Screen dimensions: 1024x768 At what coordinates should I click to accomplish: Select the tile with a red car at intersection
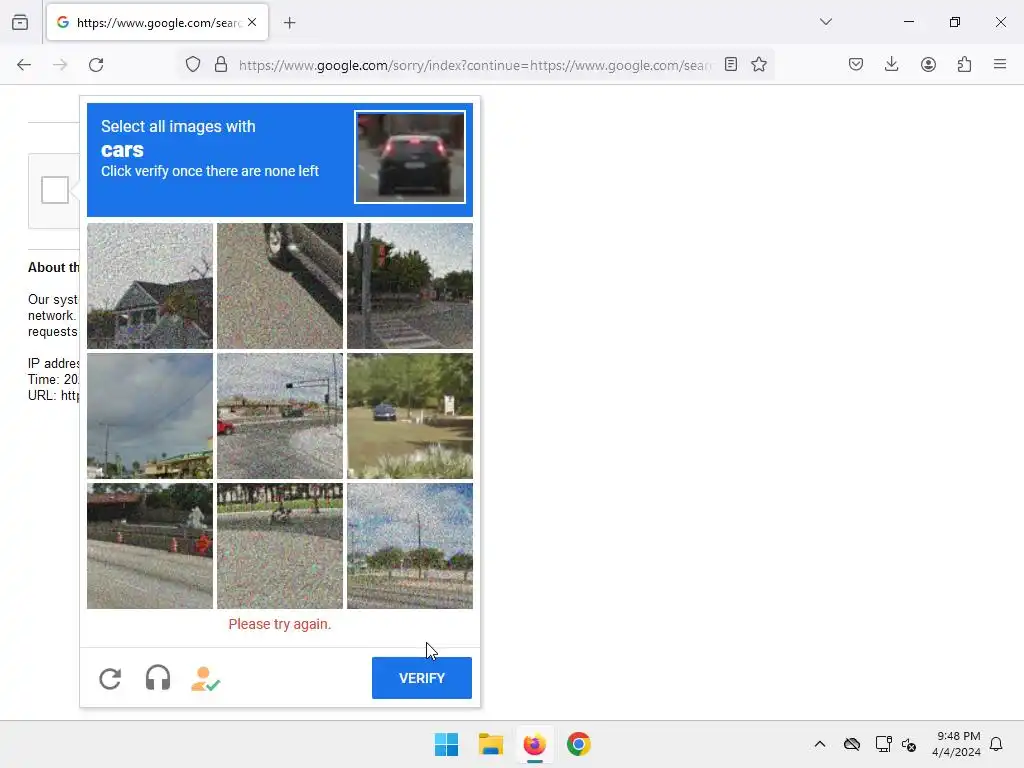point(280,416)
